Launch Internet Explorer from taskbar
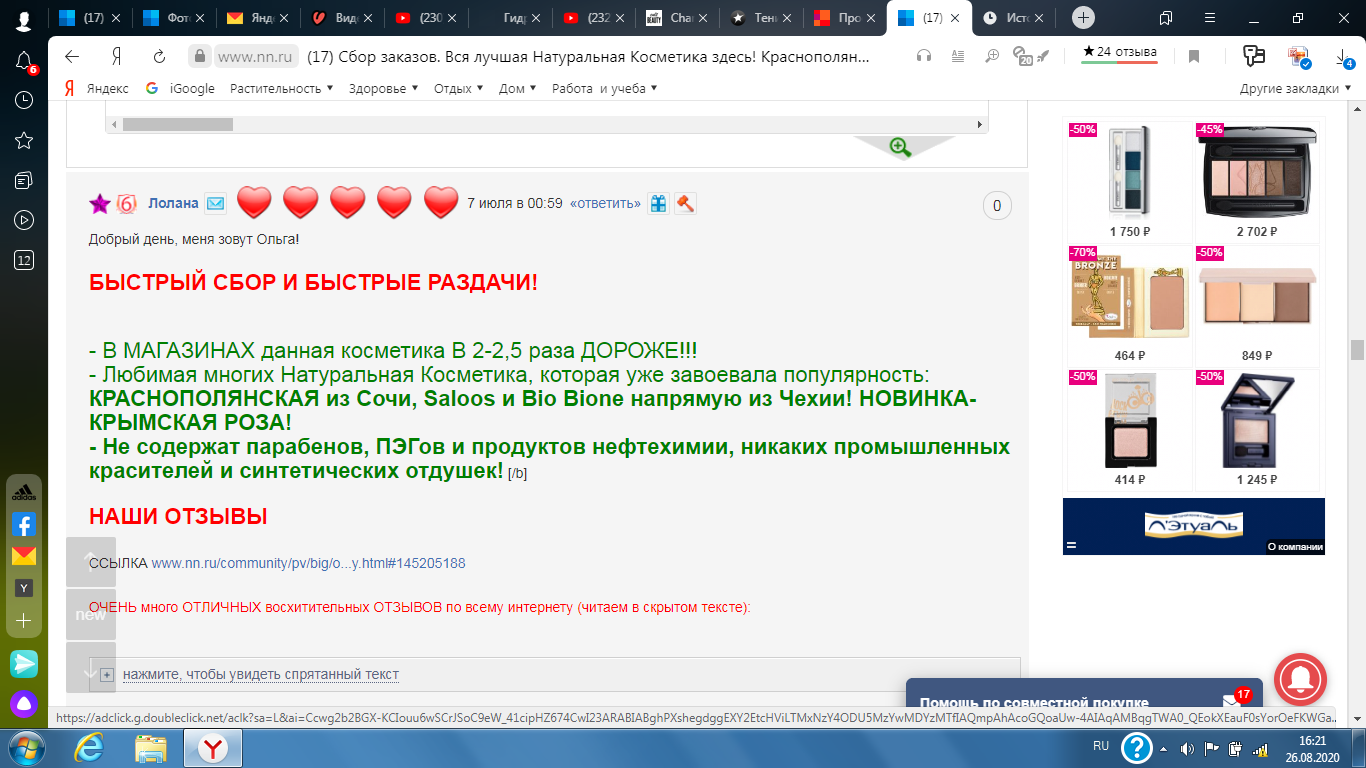 coord(90,748)
